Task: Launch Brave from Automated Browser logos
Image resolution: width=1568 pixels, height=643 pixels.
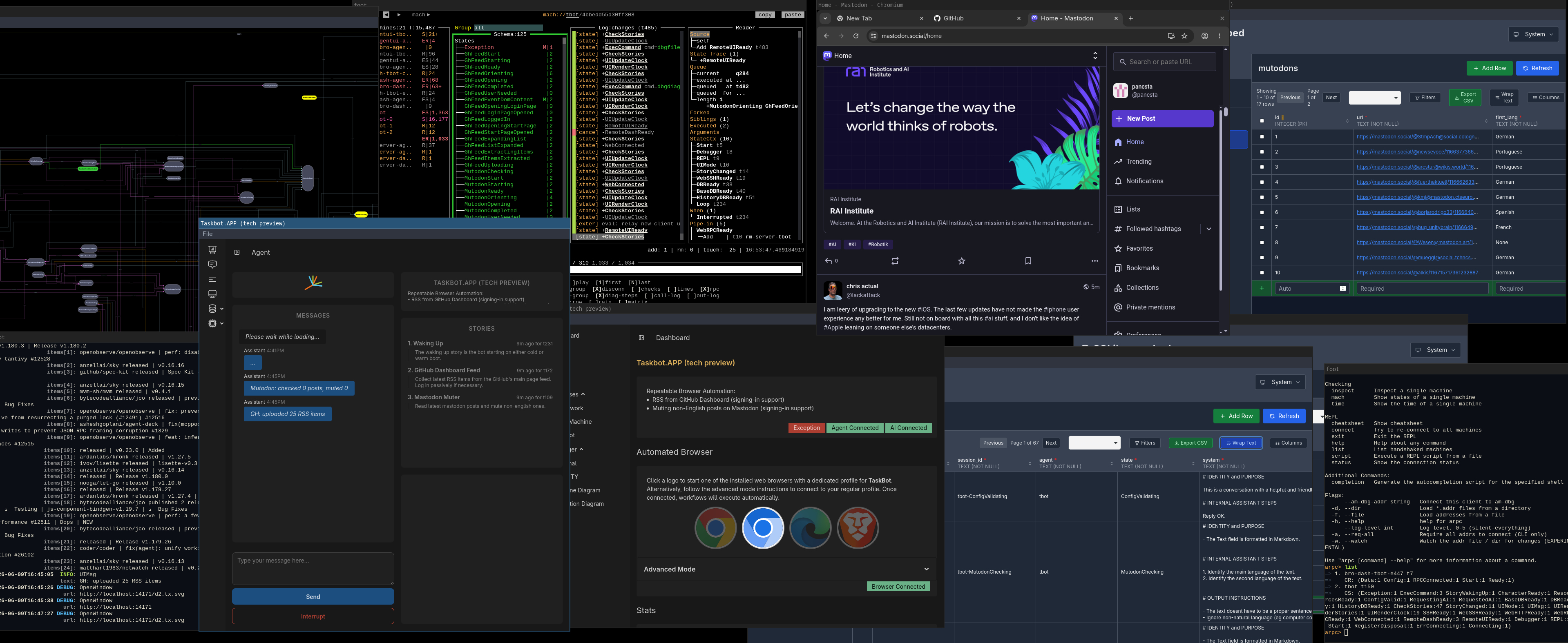Action: 858,527
